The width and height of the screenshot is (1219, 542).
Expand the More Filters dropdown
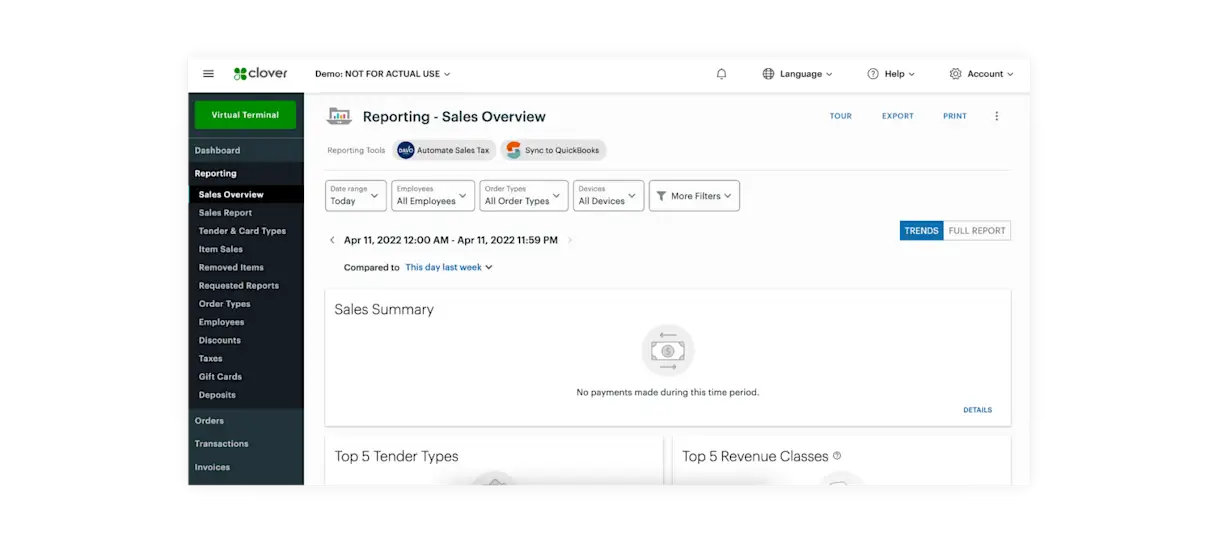[x=694, y=196]
